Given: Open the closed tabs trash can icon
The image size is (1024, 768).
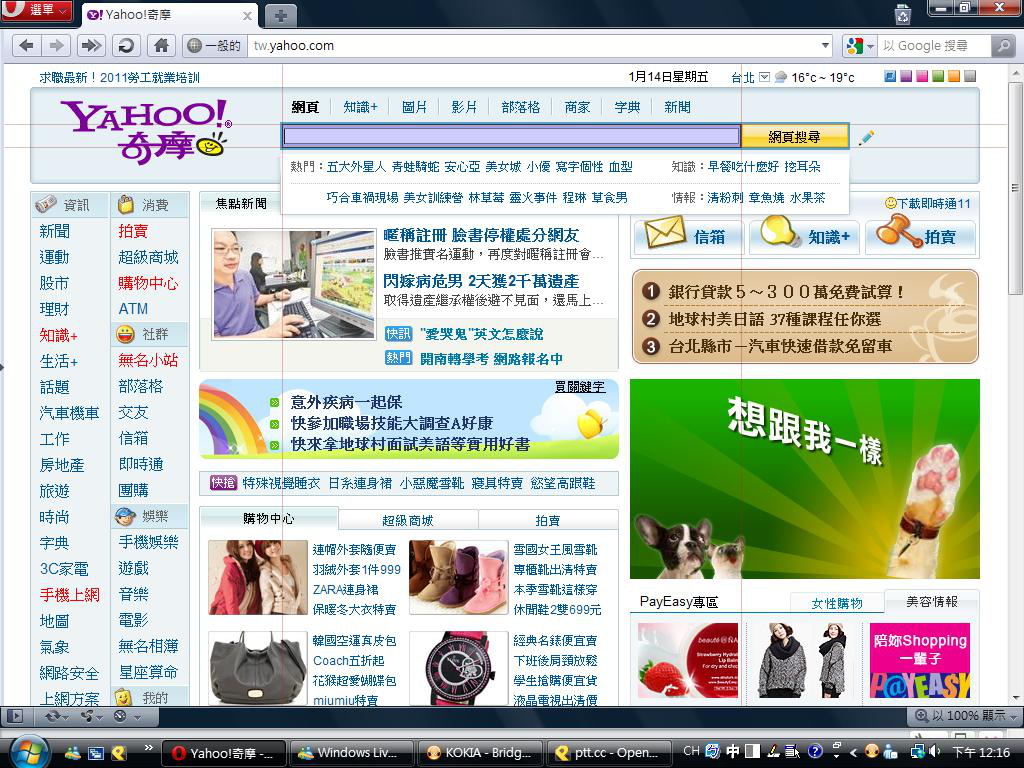Looking at the screenshot, I should [903, 14].
